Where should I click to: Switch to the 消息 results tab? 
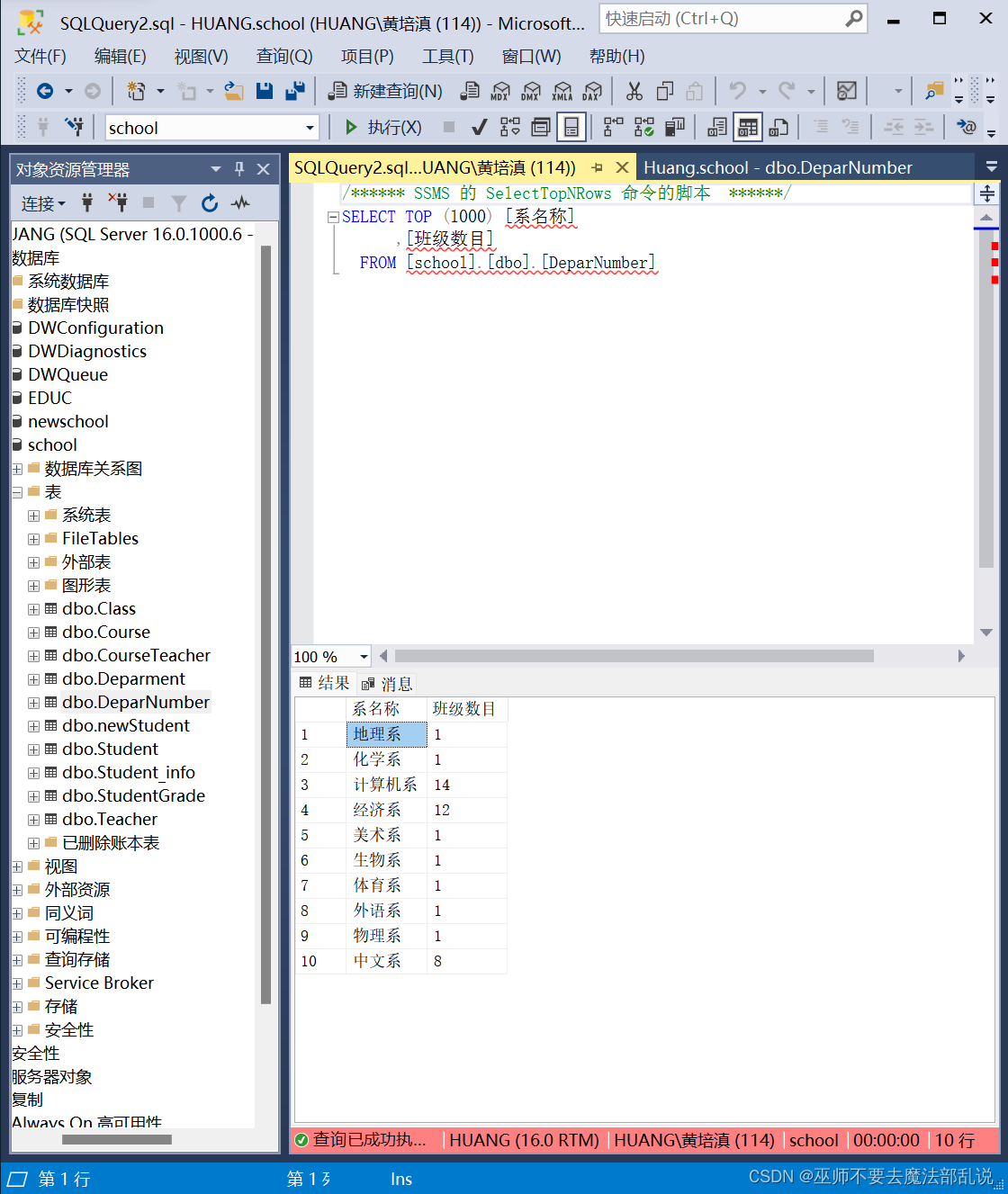(387, 684)
